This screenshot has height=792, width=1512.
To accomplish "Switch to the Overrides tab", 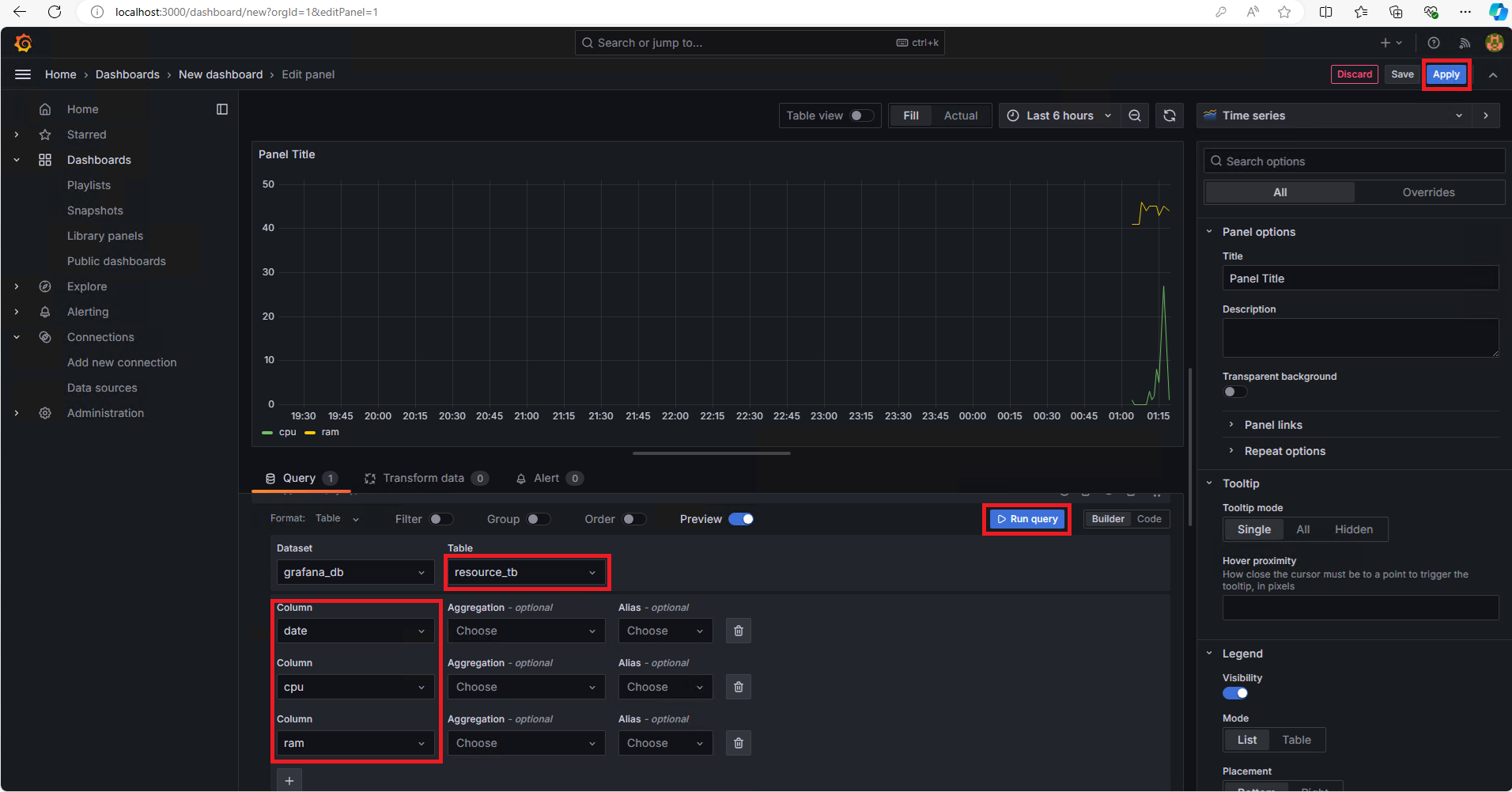I will click(x=1428, y=192).
